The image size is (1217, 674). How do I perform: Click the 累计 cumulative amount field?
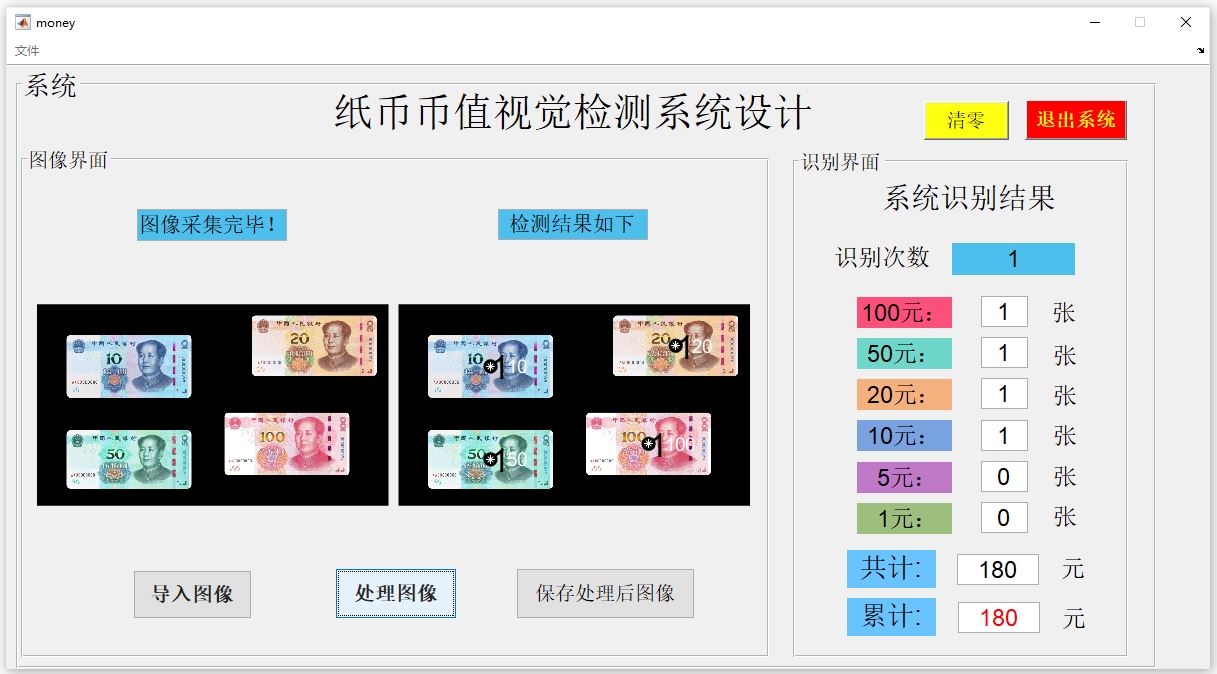[x=999, y=617]
